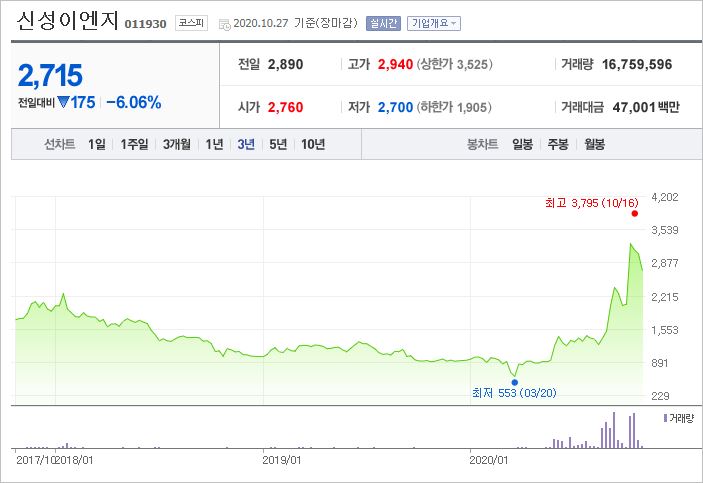Switch to the 주봉 candlestick chart

click(558, 144)
